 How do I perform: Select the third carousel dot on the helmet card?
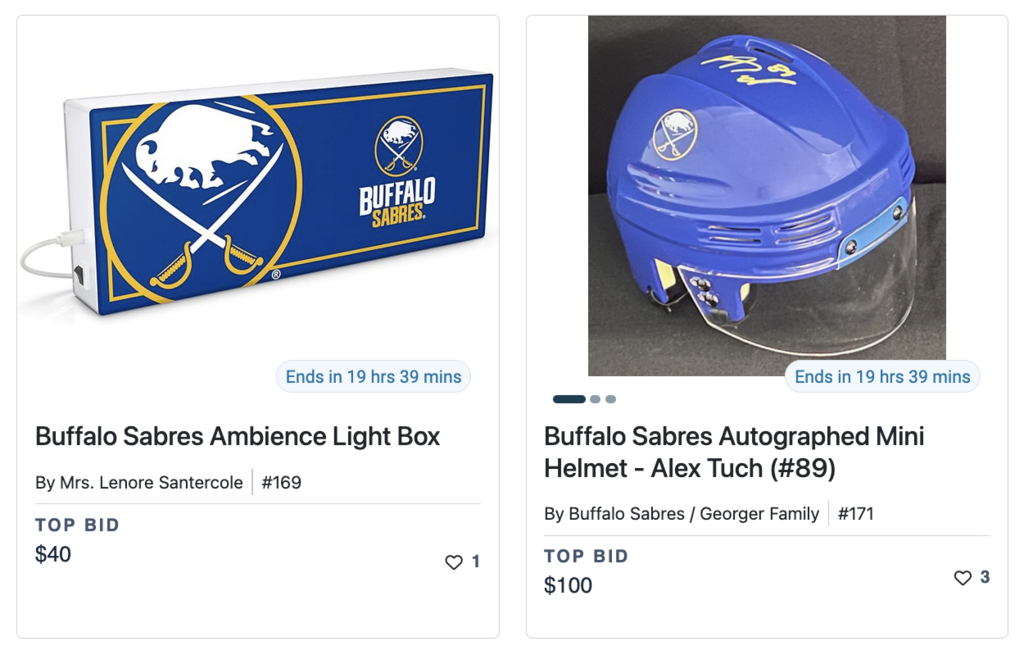(x=611, y=398)
